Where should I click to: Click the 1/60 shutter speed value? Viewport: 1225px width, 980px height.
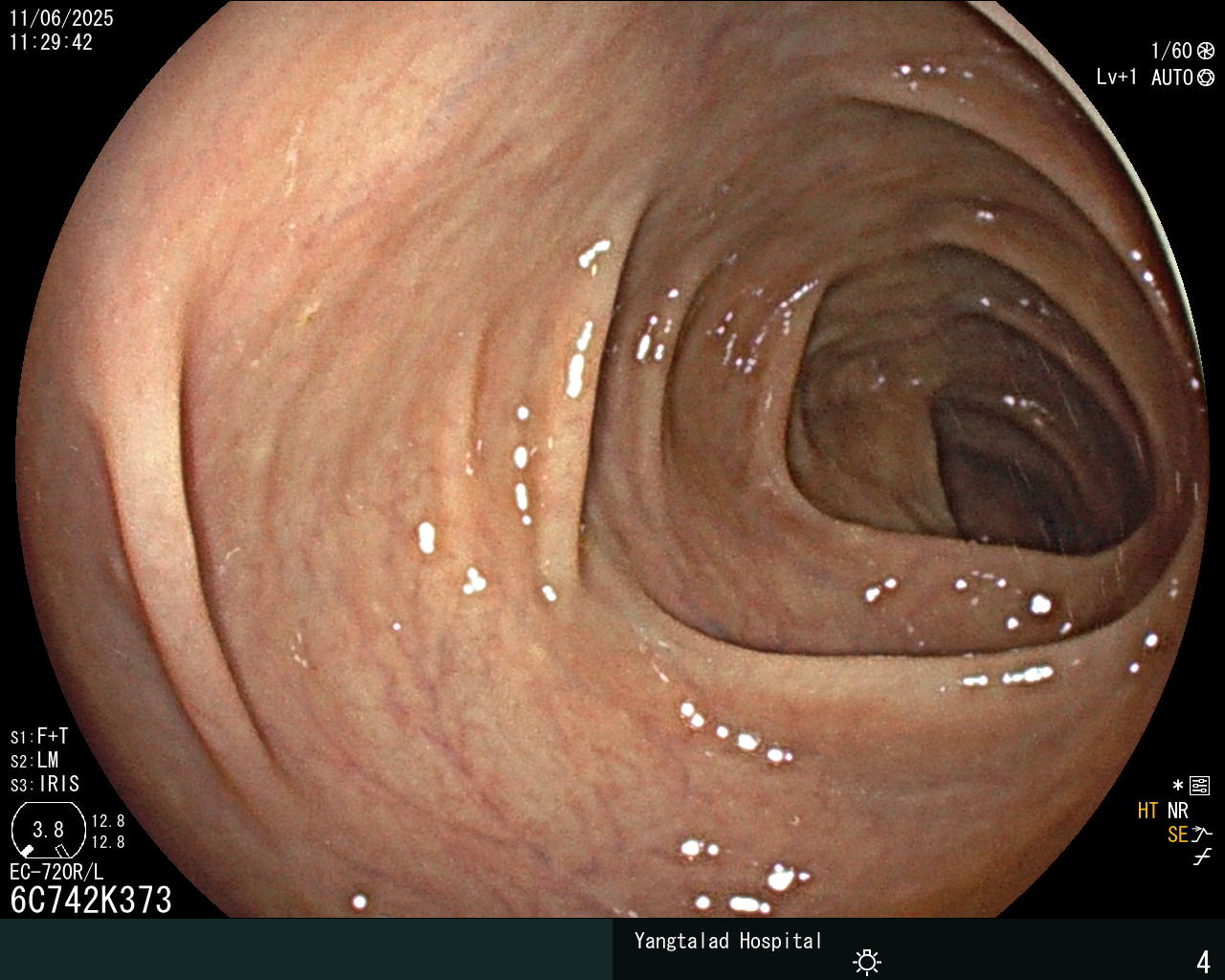click(x=1171, y=51)
